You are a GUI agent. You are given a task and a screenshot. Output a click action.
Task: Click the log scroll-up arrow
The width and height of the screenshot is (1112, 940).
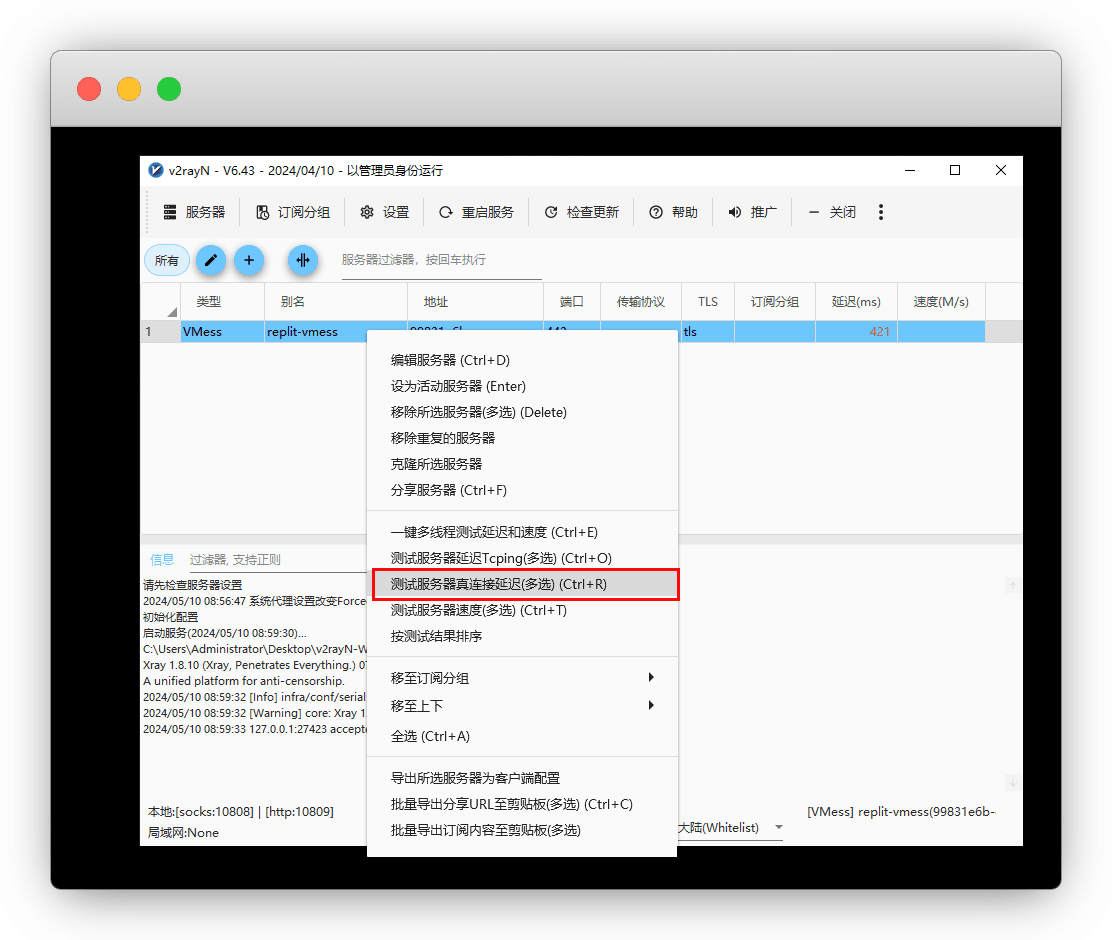pos(1013,586)
